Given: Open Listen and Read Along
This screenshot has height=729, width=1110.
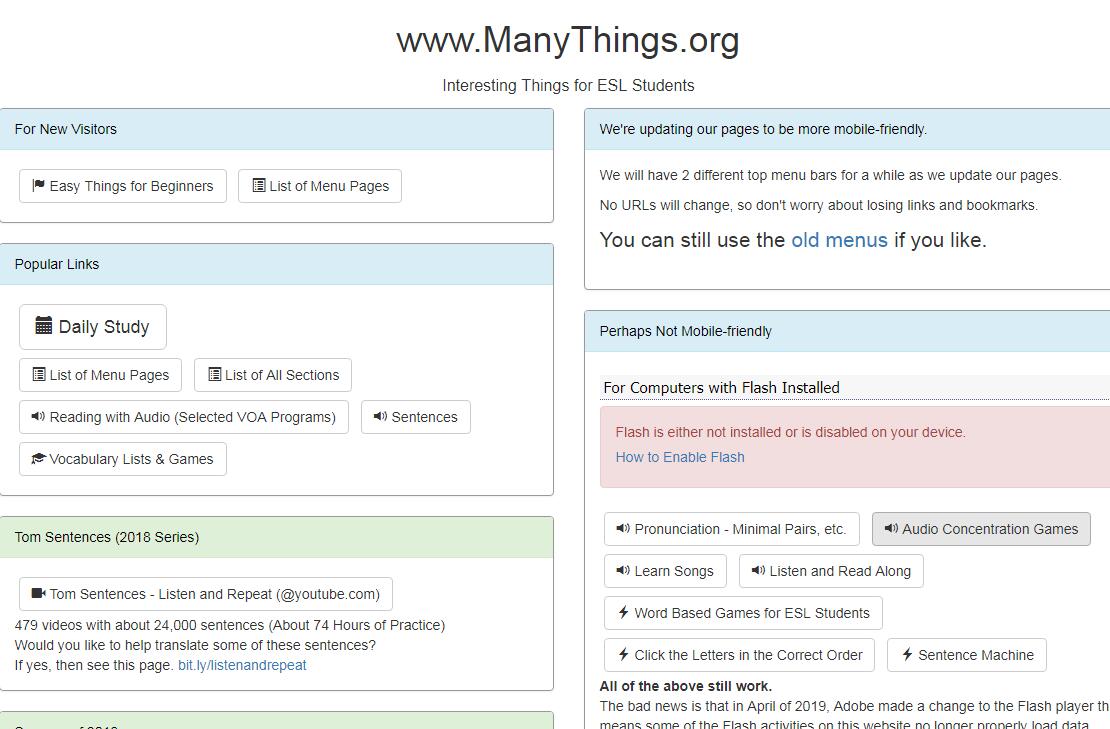Looking at the screenshot, I should (830, 571).
